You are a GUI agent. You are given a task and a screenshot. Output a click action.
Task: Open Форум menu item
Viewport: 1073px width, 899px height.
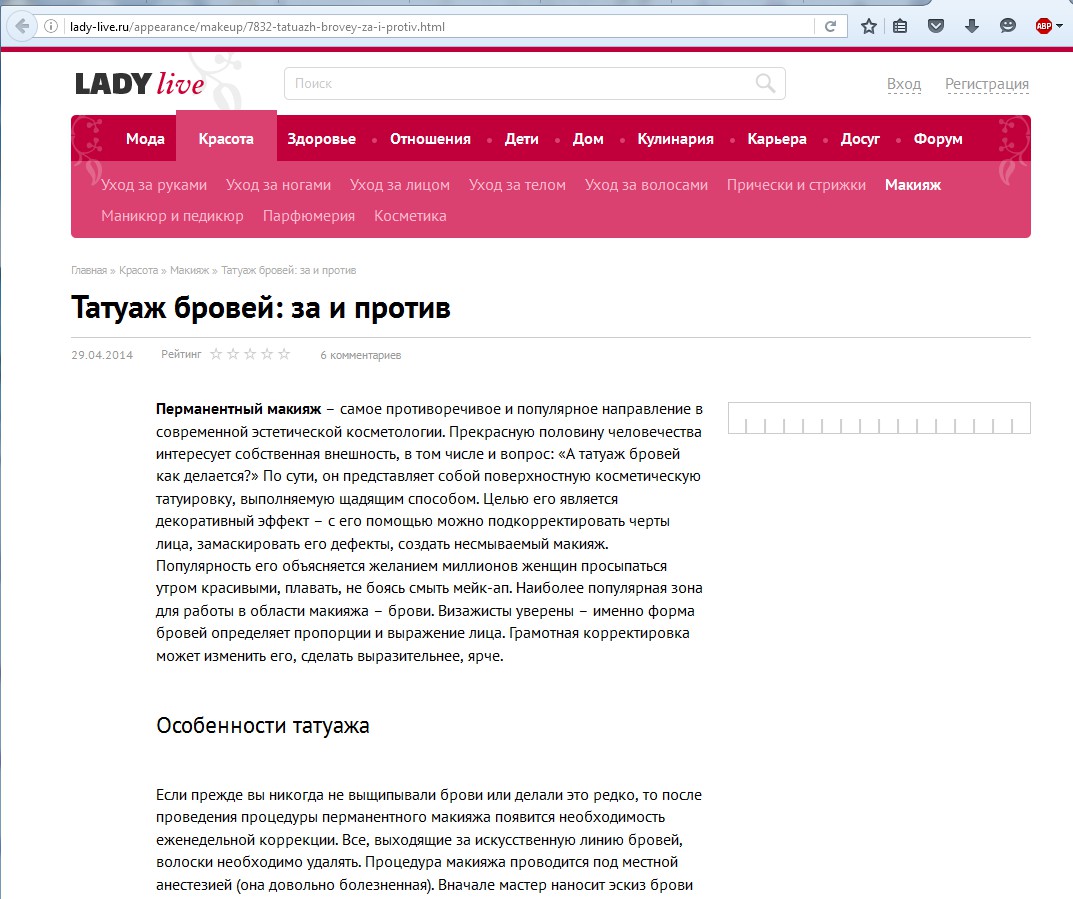click(938, 139)
